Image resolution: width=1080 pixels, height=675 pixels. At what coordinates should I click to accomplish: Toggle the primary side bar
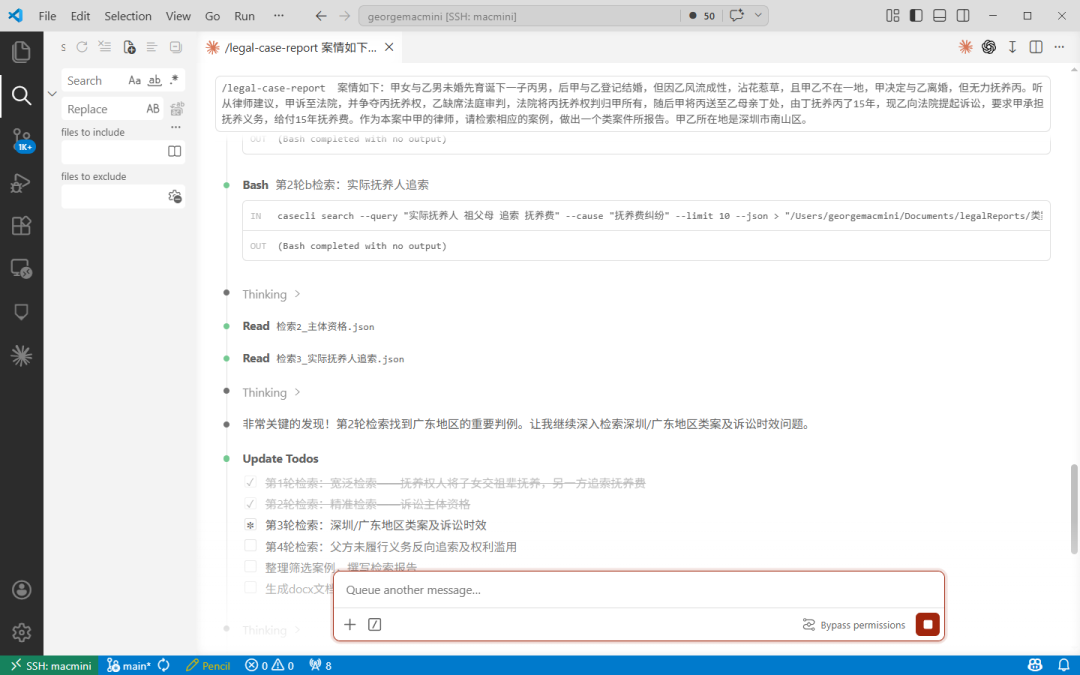pyautogui.click(x=916, y=16)
